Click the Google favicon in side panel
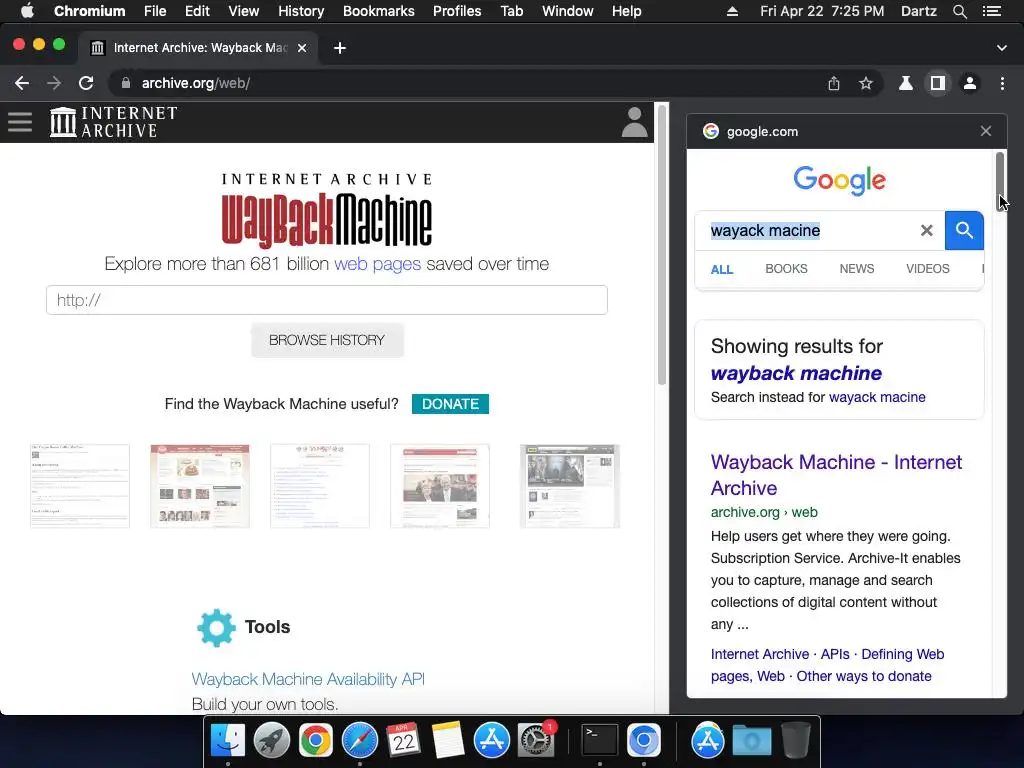1024x768 pixels. (x=711, y=131)
